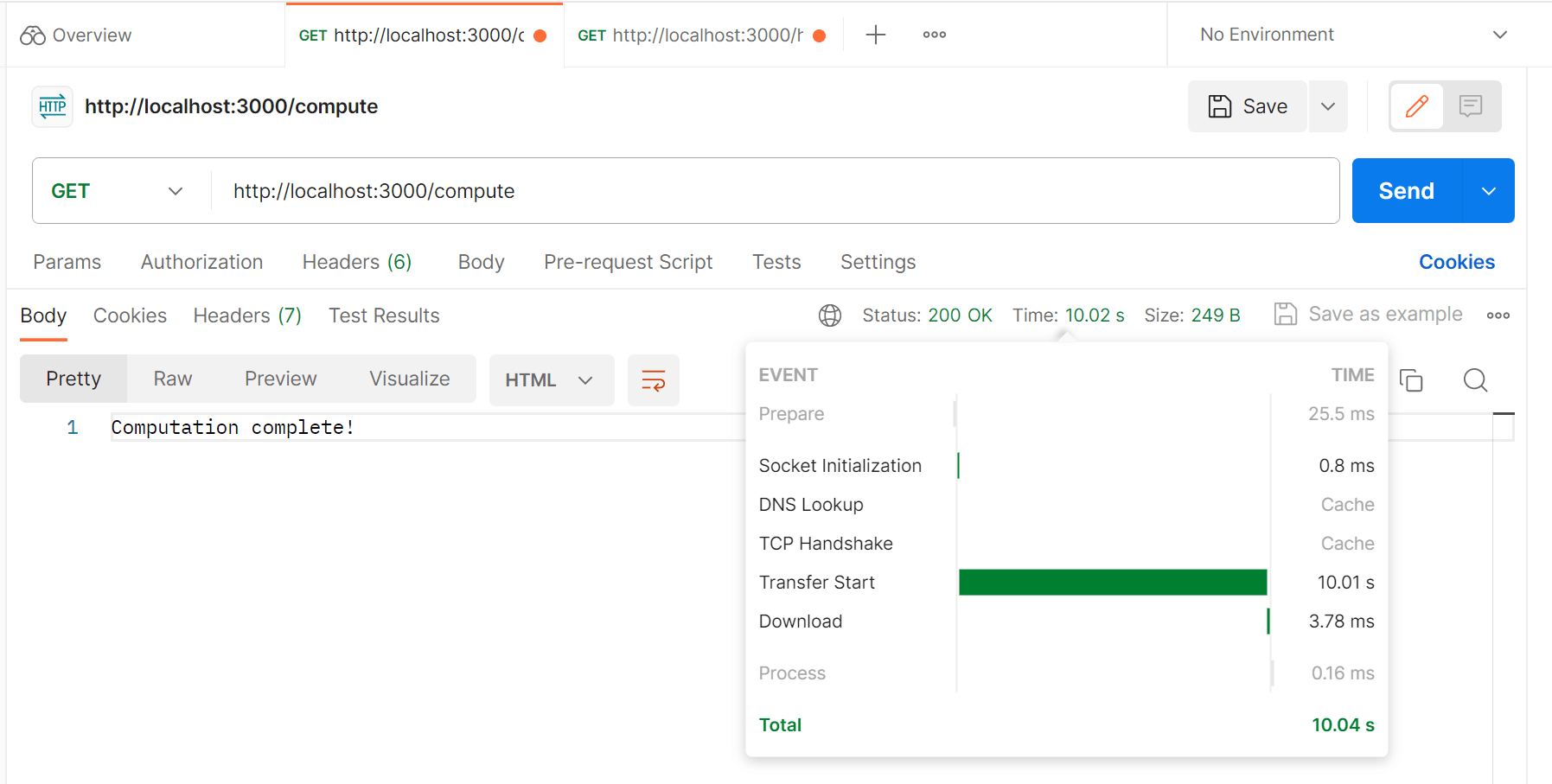The height and width of the screenshot is (784, 1552).
Task: Open the Tests tab
Action: click(776, 262)
